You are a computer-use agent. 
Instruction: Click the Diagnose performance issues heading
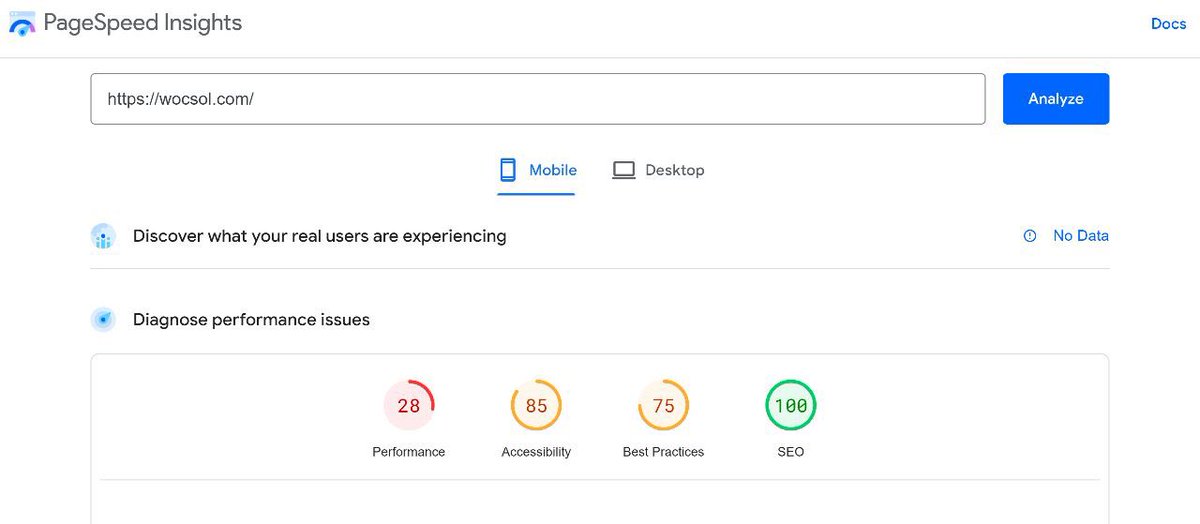[x=252, y=320]
